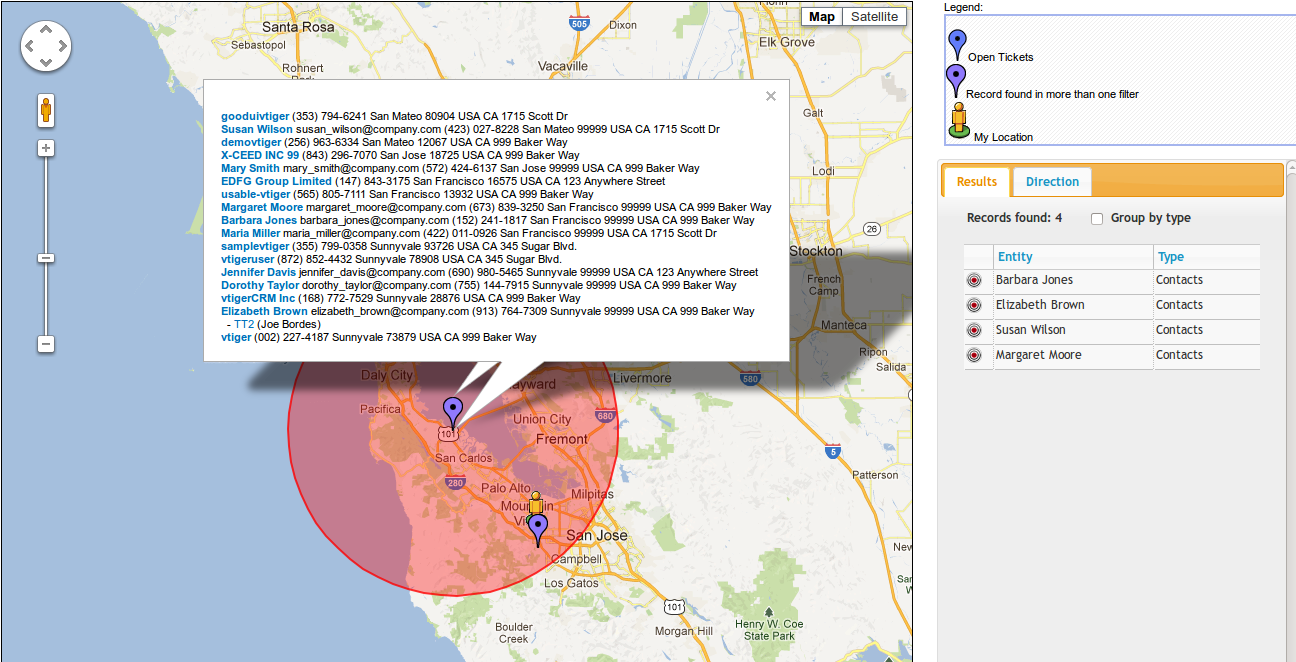Sort results by Type column header
This screenshot has width=1296, height=662.
coord(1170,257)
